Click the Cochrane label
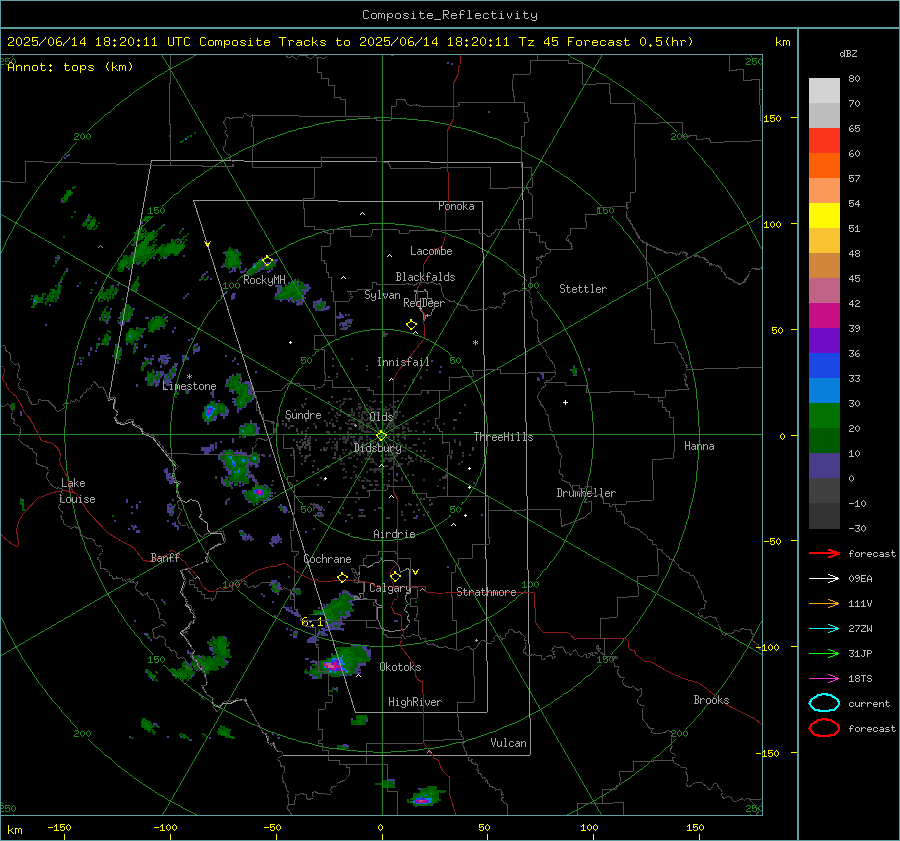Screen dimensions: 900x841 [x=327, y=559]
